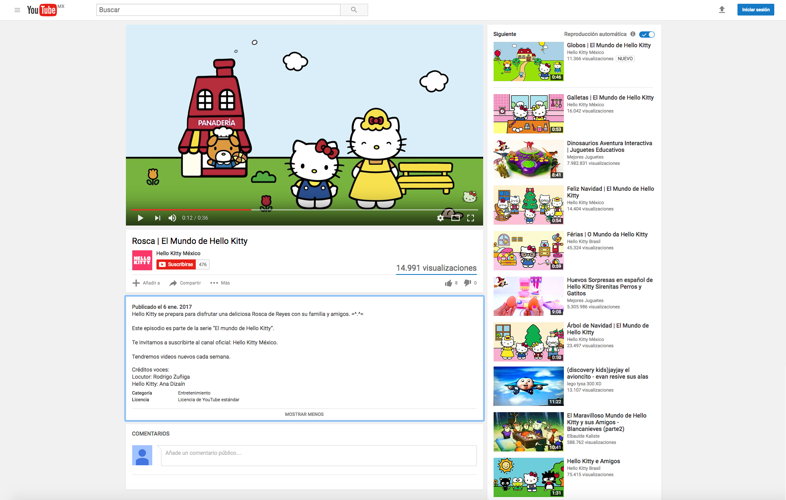Click the public comment input box
This screenshot has width=786, height=500.
318,455
